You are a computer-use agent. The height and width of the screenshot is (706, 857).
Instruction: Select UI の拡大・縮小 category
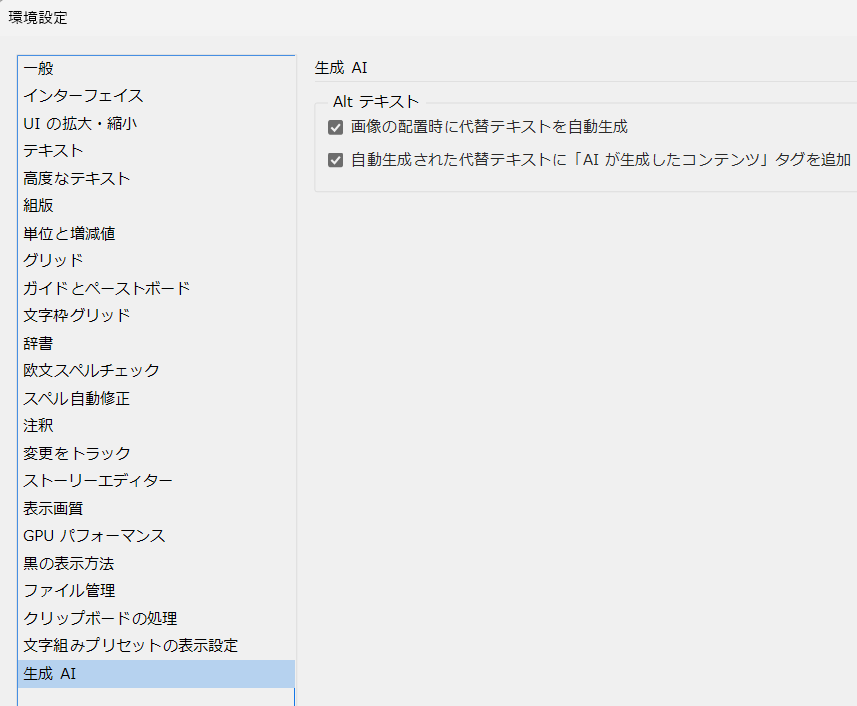80,124
